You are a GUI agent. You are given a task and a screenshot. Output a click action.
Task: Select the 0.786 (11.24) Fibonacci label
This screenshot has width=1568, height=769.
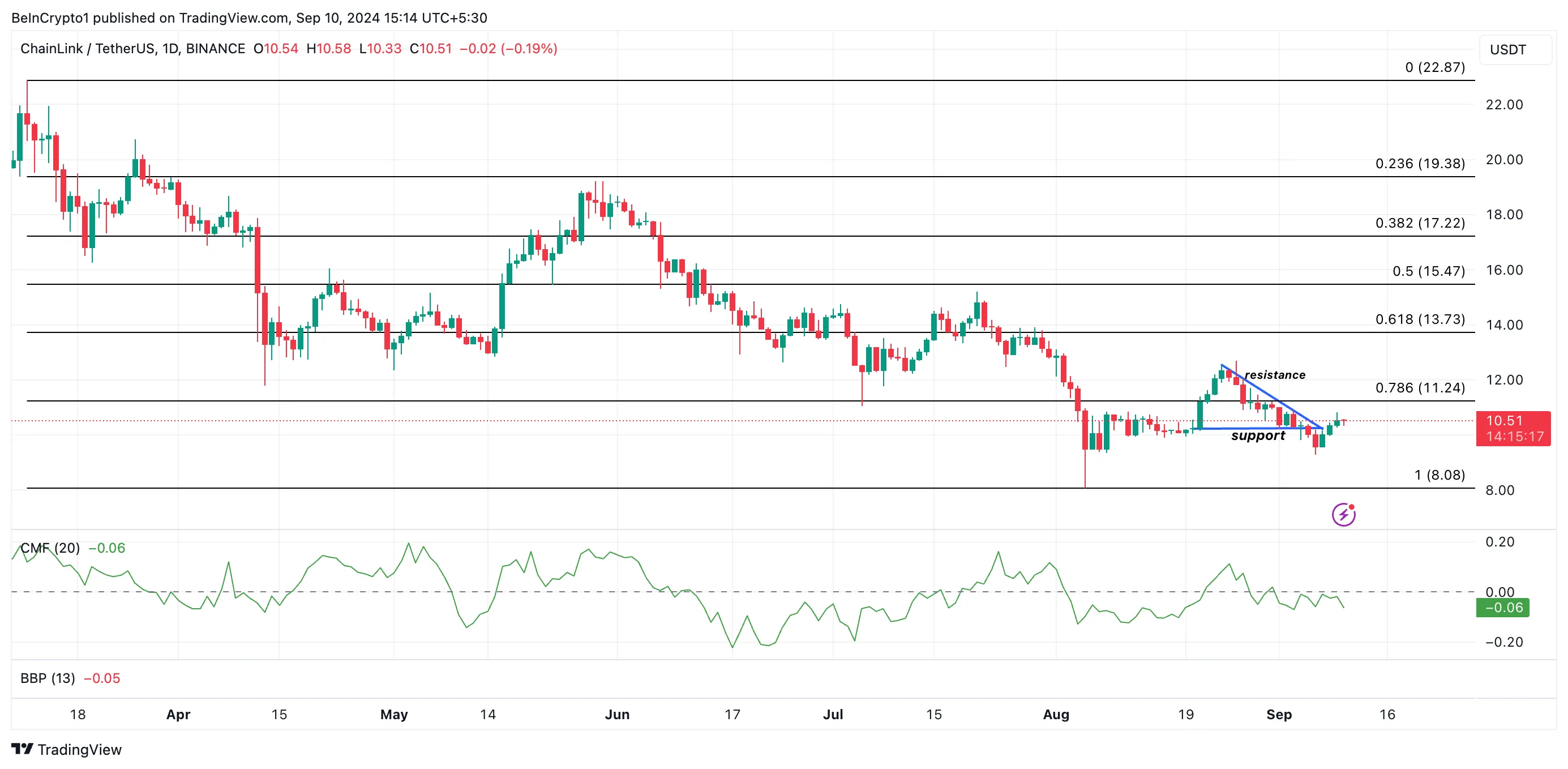tap(1420, 388)
